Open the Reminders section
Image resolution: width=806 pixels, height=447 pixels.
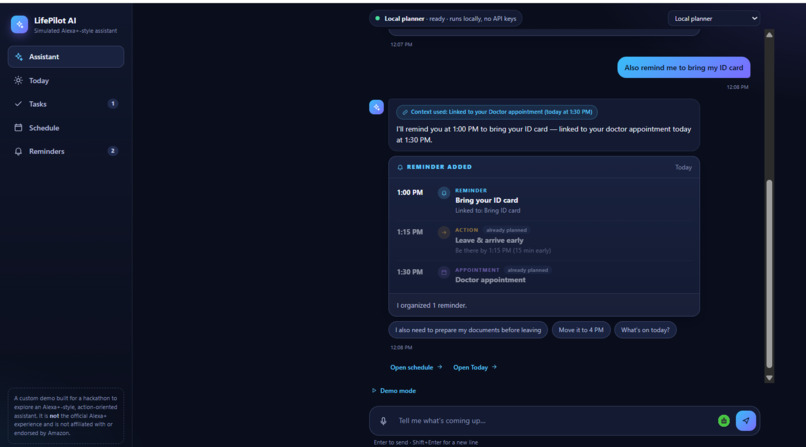[x=66, y=151]
